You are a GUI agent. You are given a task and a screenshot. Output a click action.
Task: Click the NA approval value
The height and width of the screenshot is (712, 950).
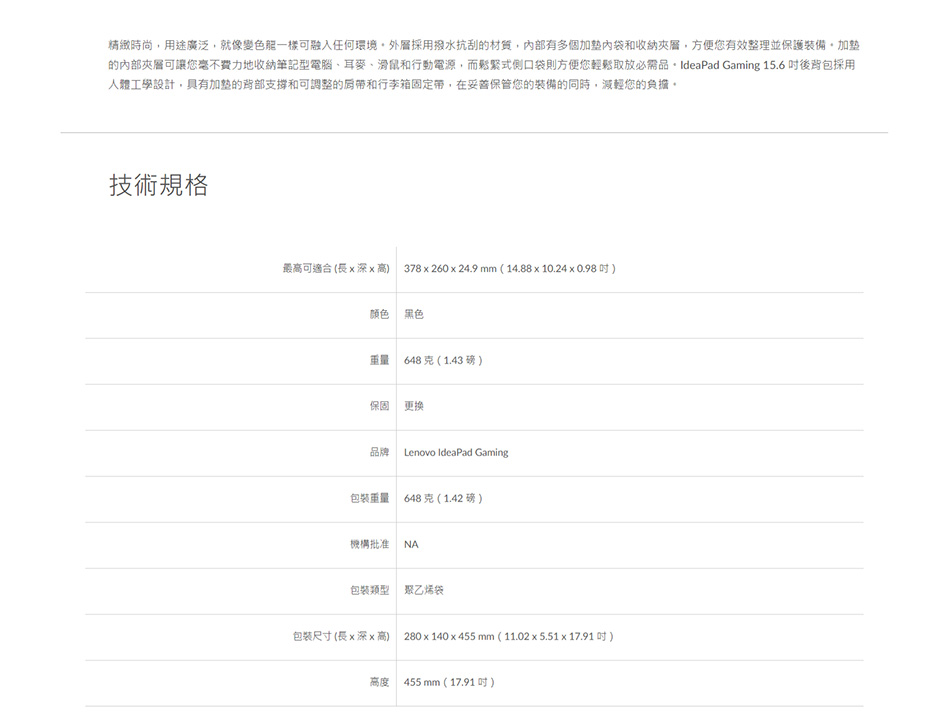click(411, 545)
